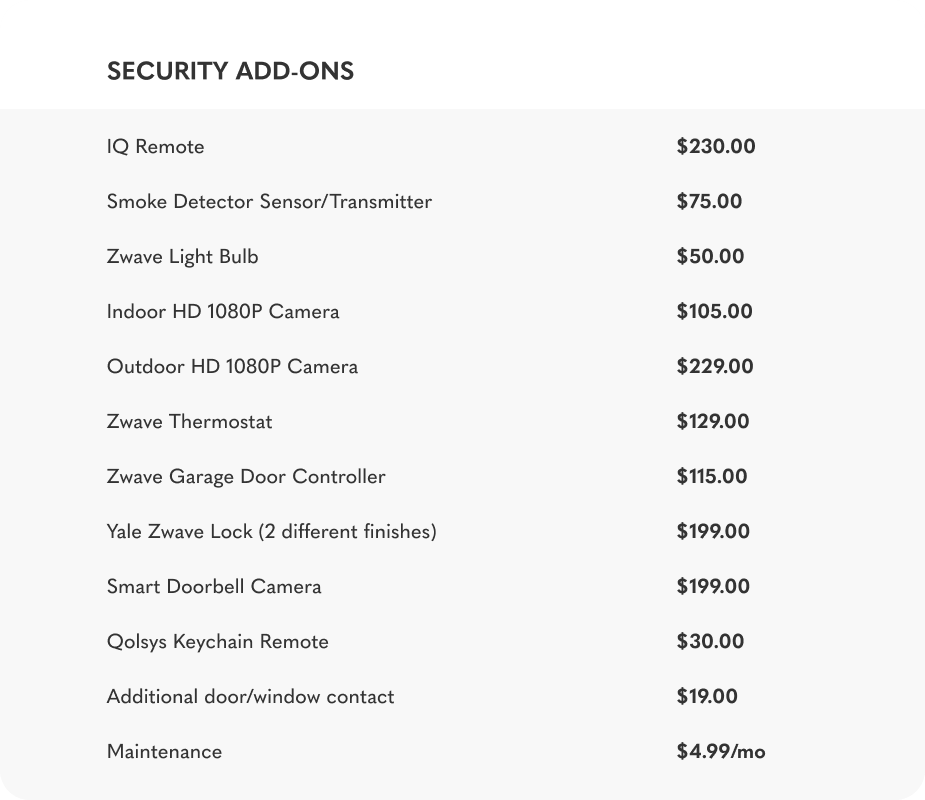Screen dimensions: 925x800
Task: Select the Smart Doorbell Camera item
Action: coord(214,586)
